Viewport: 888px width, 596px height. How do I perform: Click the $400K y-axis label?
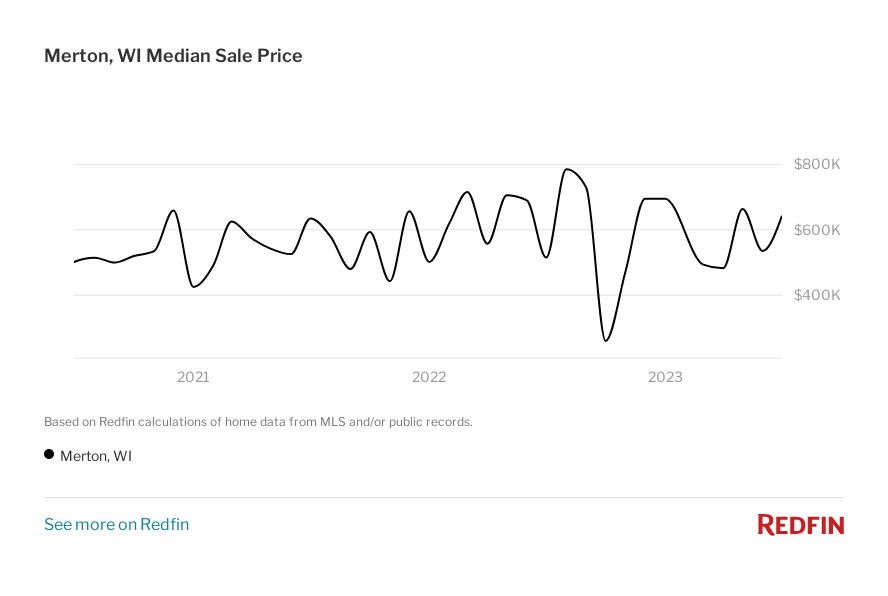pos(817,295)
